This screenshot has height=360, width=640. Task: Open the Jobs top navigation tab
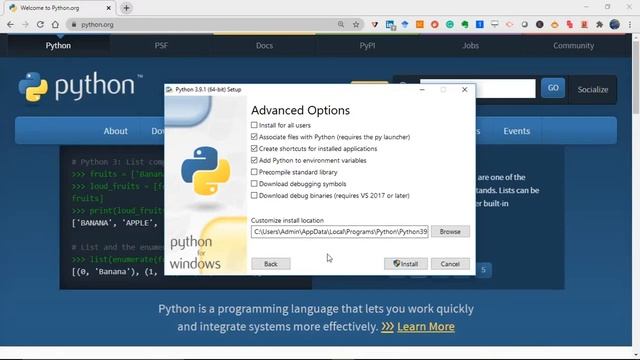(x=470, y=45)
